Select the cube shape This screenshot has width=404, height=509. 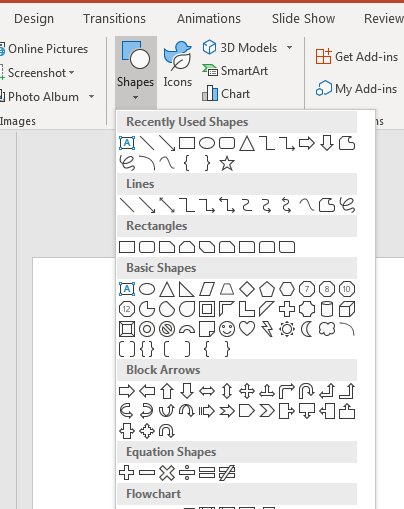347,309
